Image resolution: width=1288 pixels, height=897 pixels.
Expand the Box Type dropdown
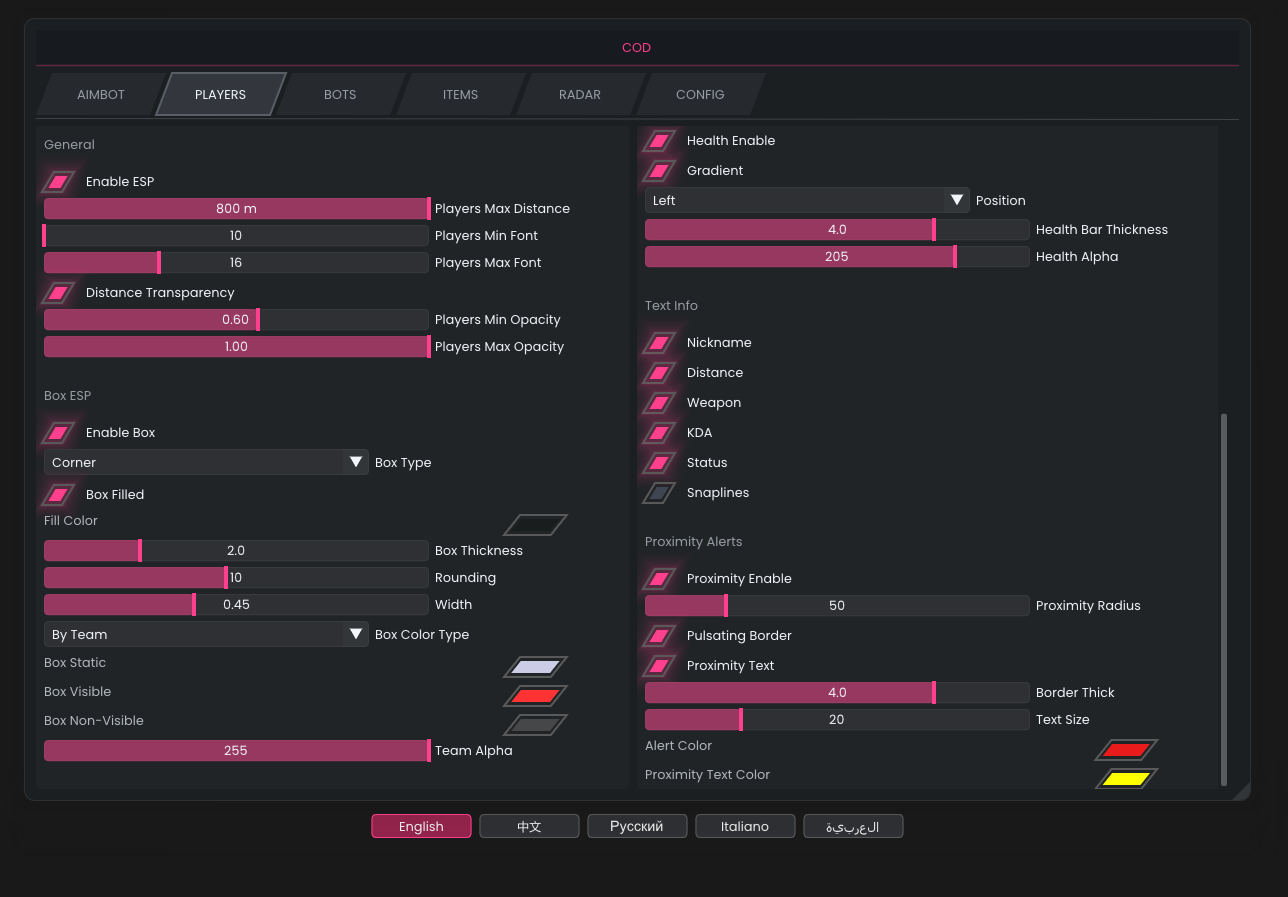(x=207, y=463)
